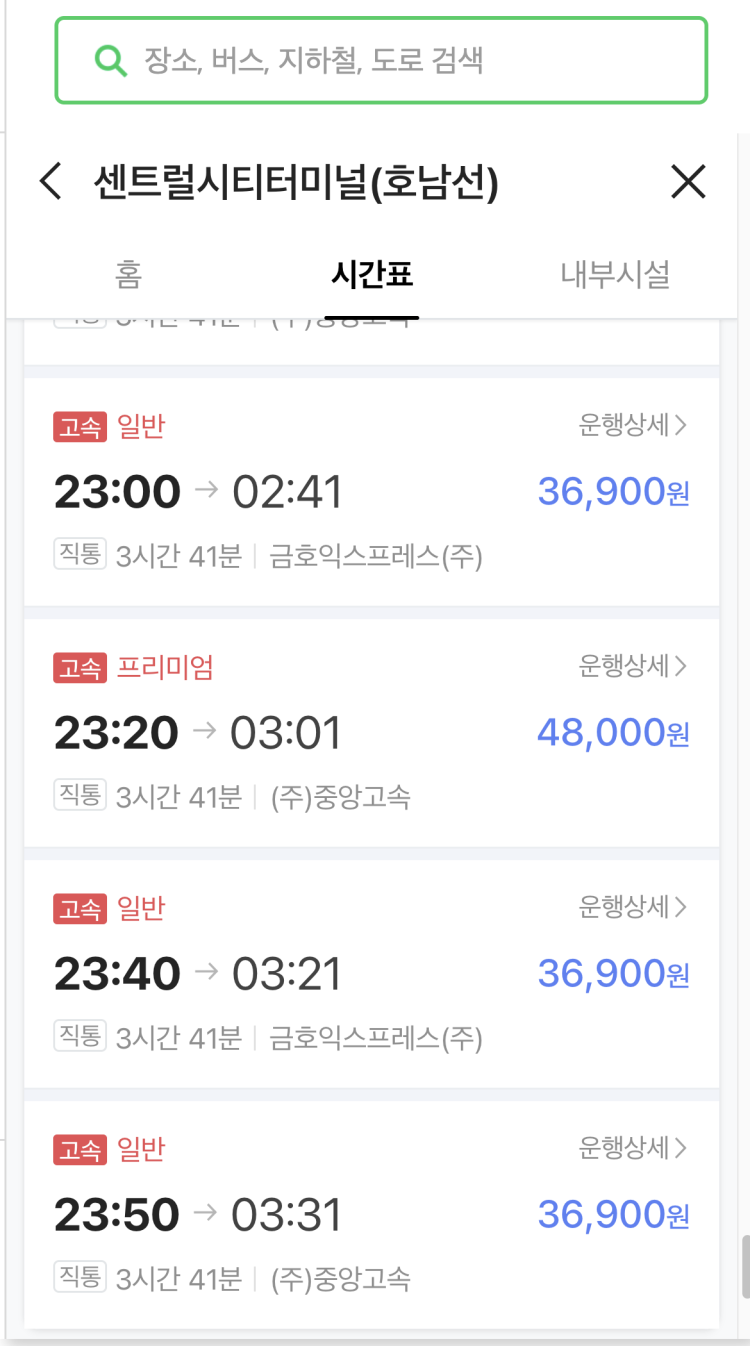Image resolution: width=750 pixels, height=1346 pixels.
Task: Click the 48,000원 premium fare
Action: pyautogui.click(x=613, y=734)
